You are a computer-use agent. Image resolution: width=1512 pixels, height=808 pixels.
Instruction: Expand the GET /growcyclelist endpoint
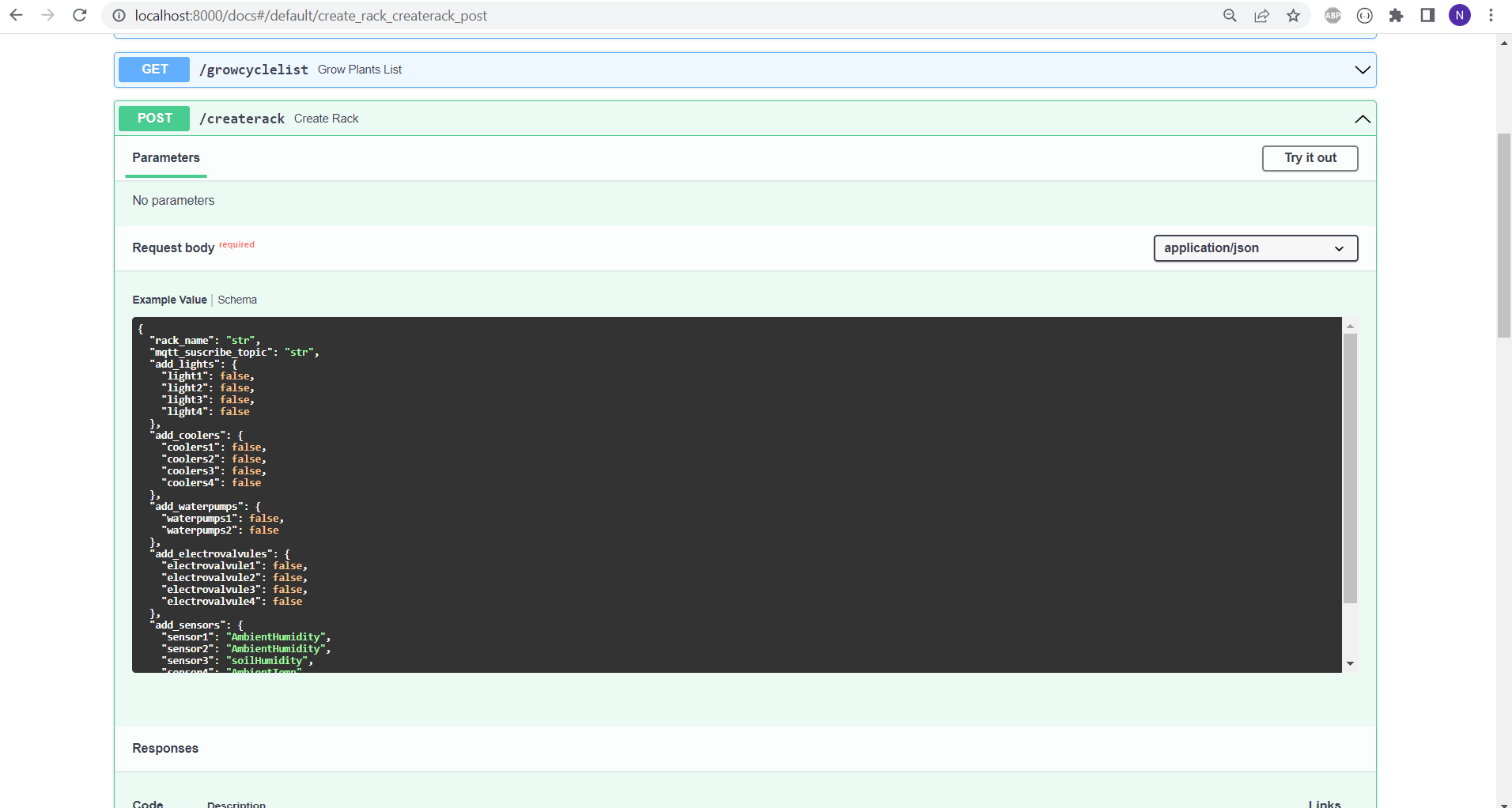(x=1362, y=70)
